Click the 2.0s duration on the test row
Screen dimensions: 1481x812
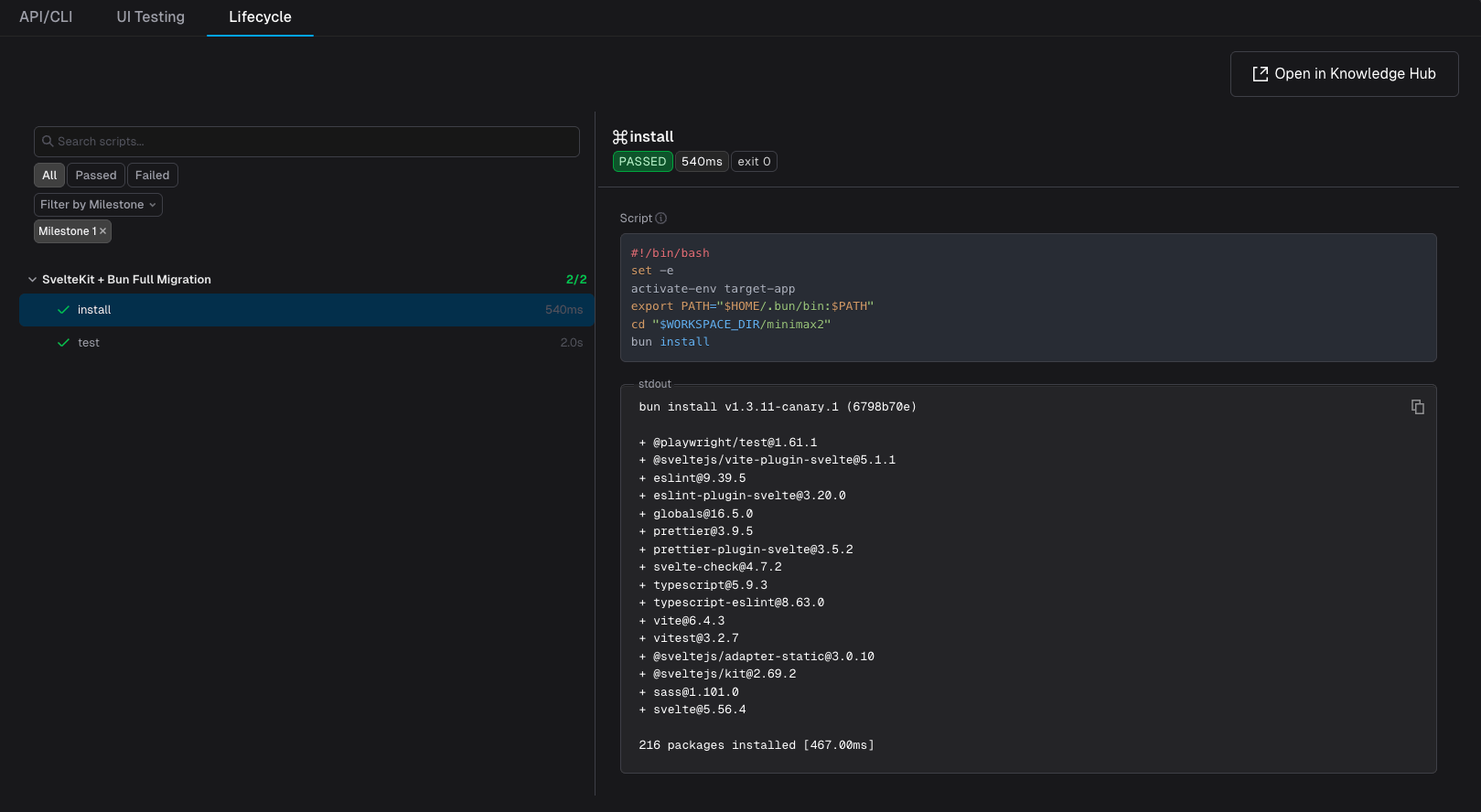point(572,343)
